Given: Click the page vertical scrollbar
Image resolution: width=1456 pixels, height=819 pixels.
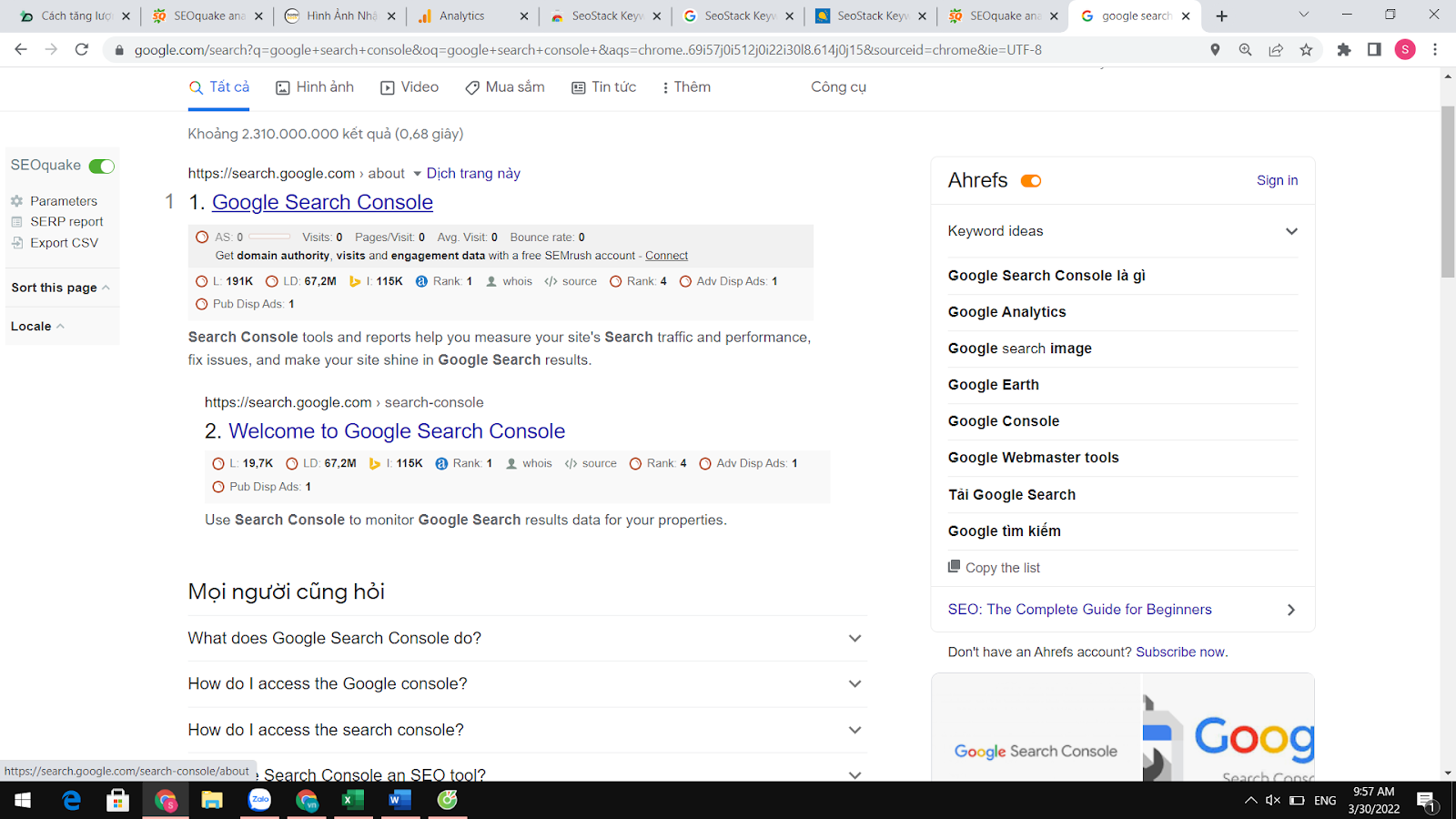Looking at the screenshot, I should (x=1448, y=192).
